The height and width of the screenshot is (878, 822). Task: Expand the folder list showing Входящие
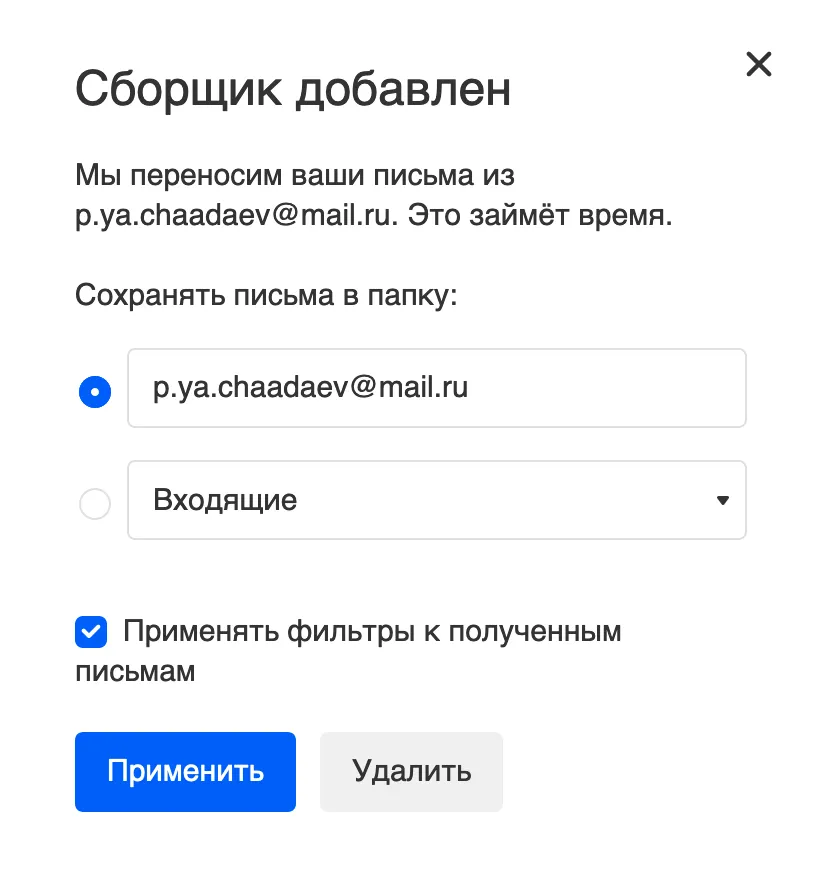tap(437, 500)
